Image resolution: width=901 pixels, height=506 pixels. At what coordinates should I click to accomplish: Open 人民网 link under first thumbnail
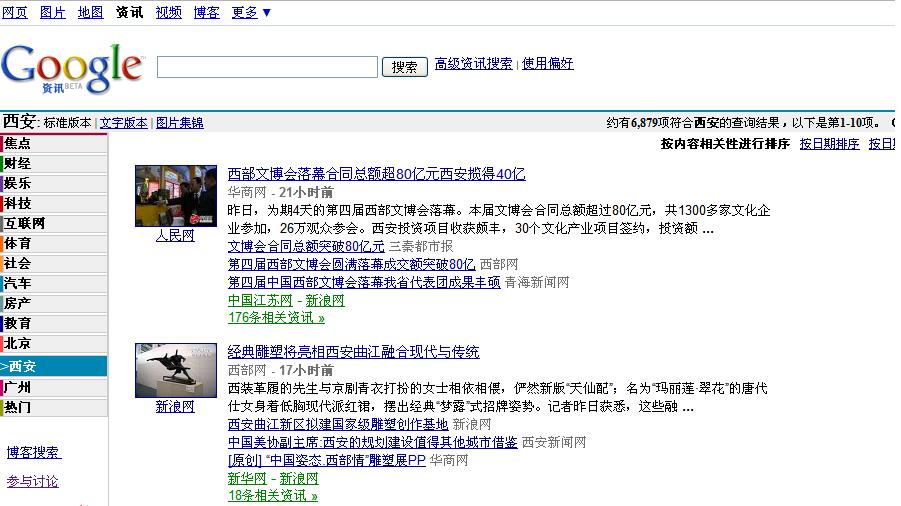175,235
